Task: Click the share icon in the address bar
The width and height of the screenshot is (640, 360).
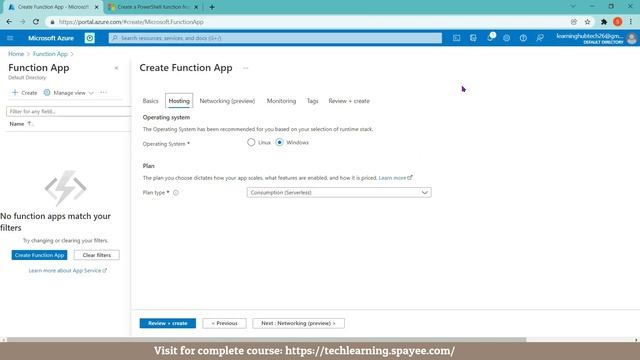Action: [x=574, y=22]
